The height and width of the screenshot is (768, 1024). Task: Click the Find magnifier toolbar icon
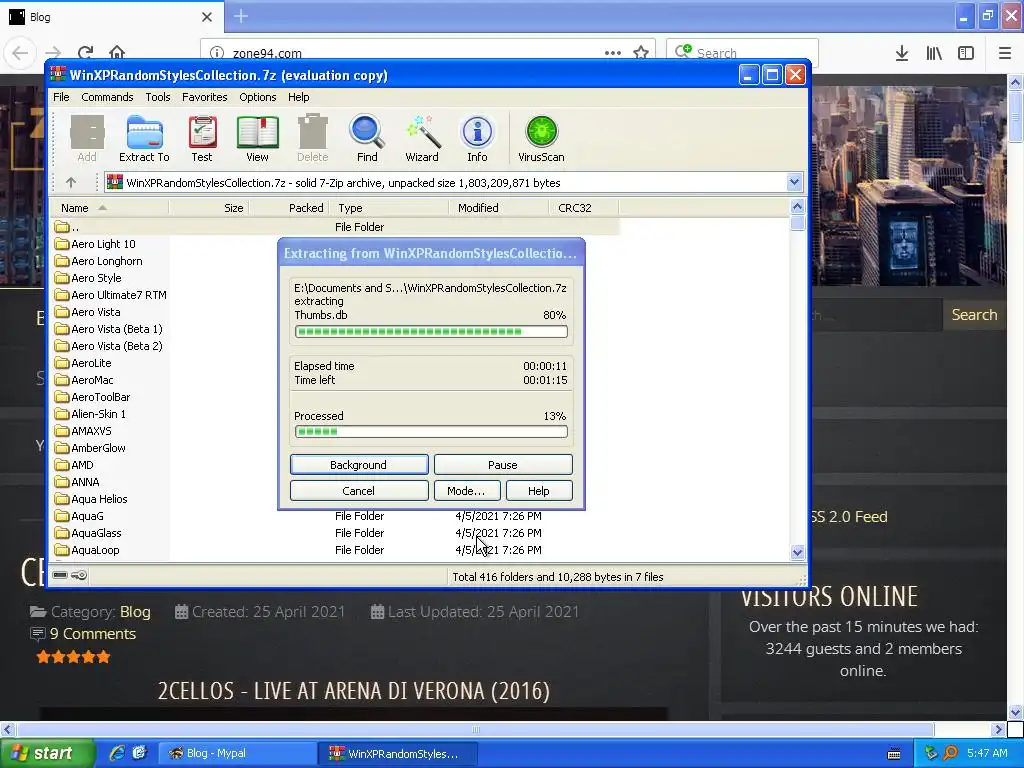tap(367, 138)
